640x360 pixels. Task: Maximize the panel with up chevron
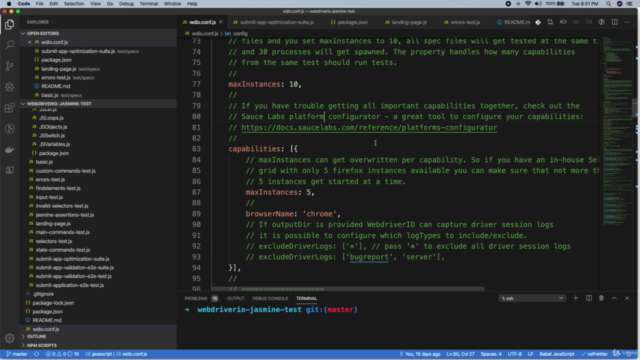[x=614, y=298]
